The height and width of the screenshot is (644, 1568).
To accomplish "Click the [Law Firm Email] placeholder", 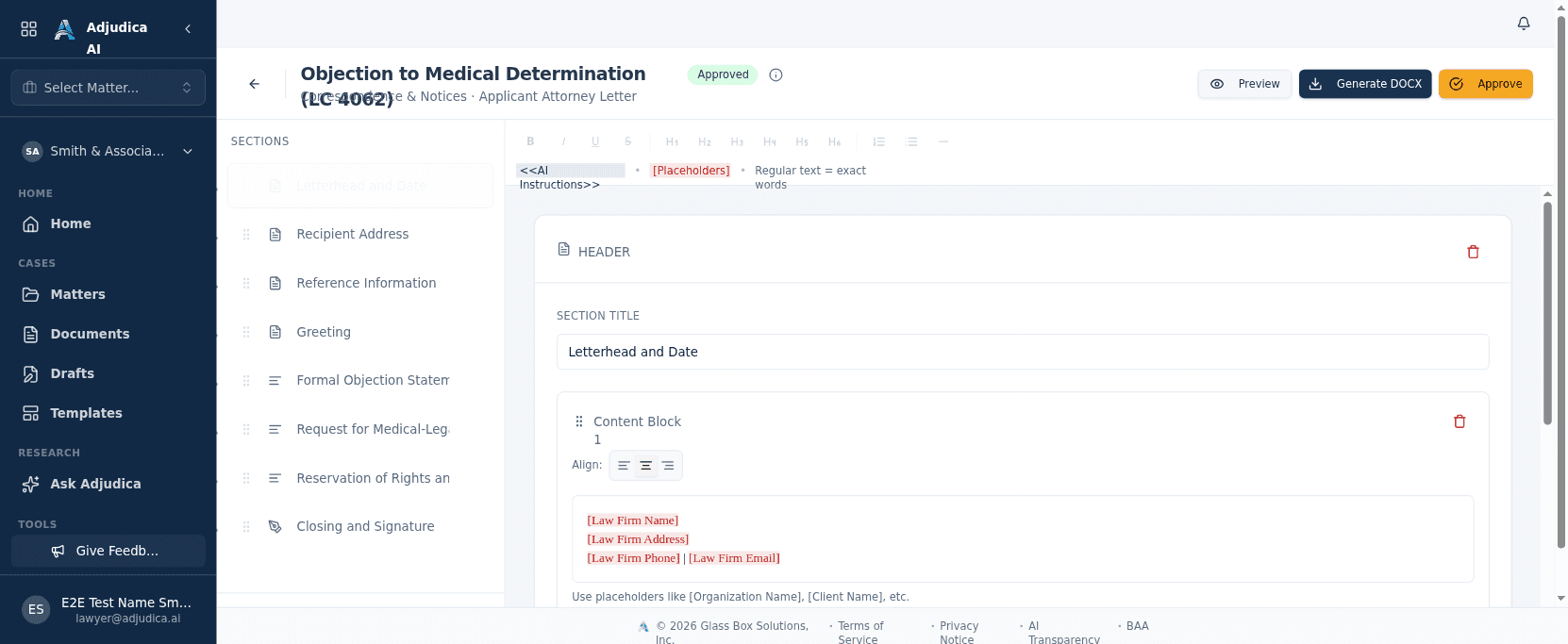I will 734,558.
